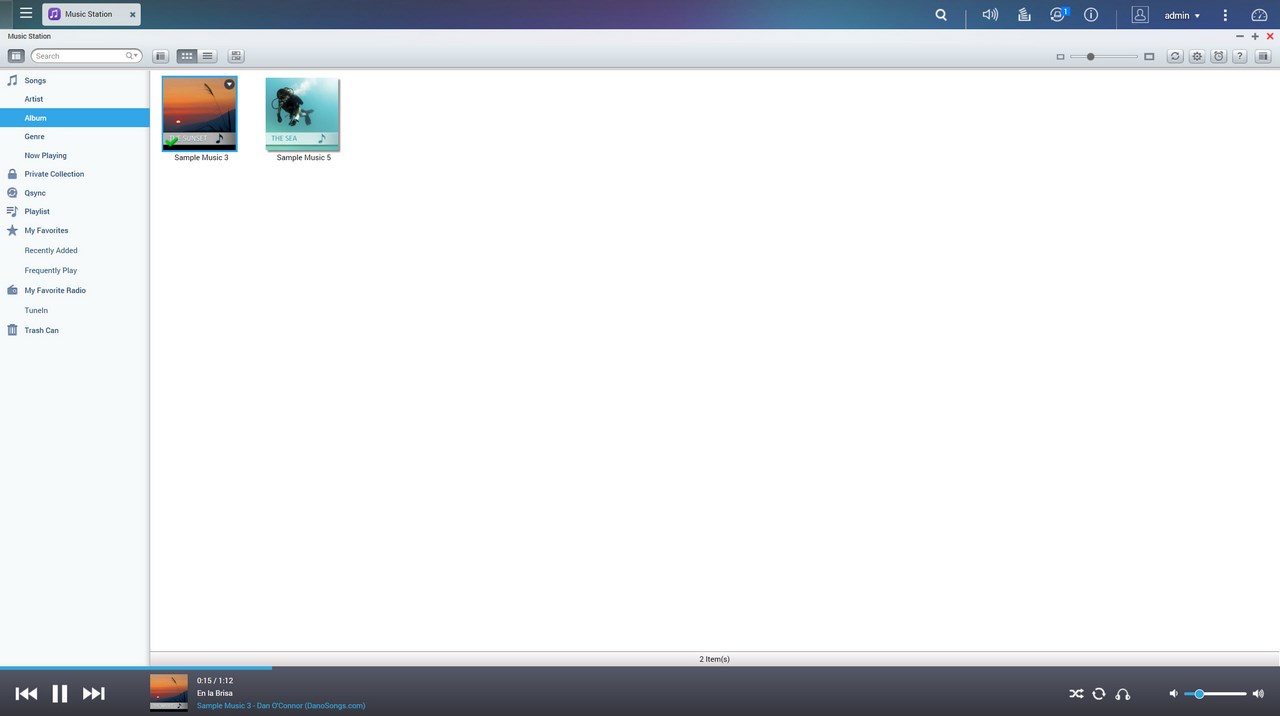Viewport: 1280px width, 716px height.
Task: Open external devices icon with notification badge
Action: pos(1058,15)
